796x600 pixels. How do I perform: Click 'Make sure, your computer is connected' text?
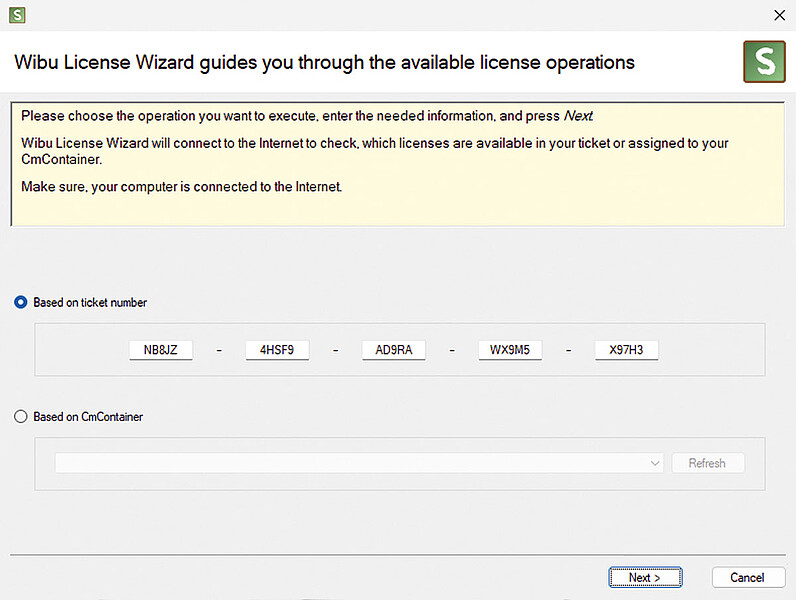point(182,187)
